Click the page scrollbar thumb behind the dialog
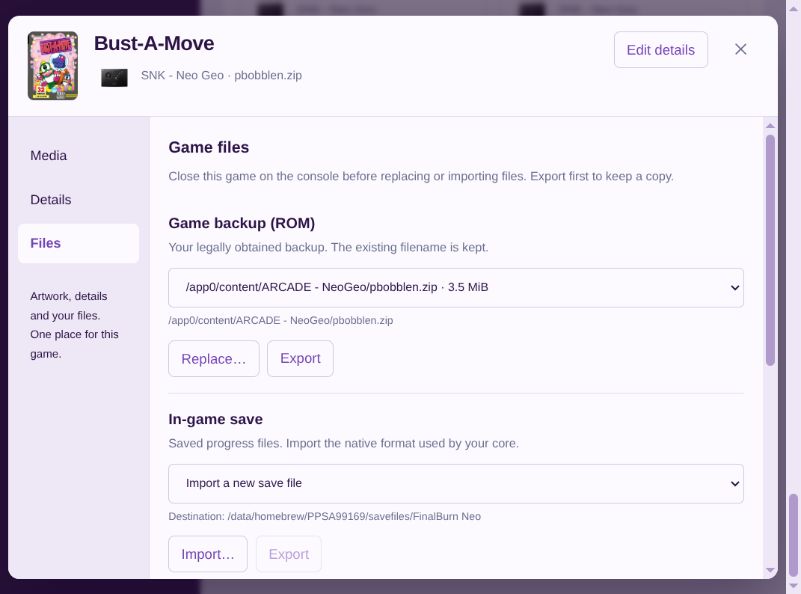This screenshot has width=801, height=594. click(x=793, y=535)
